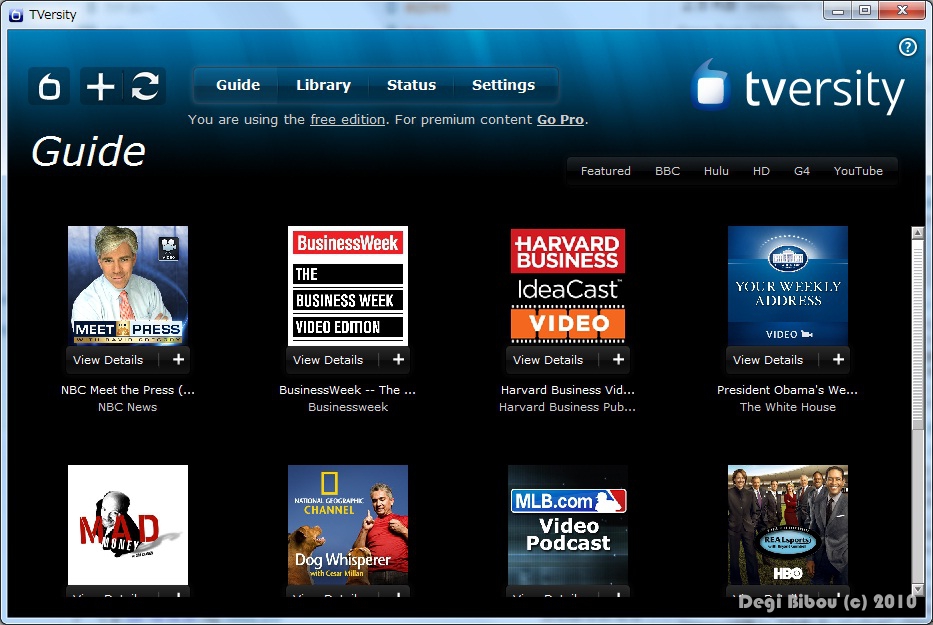Viewport: 933px width, 625px height.
Task: Maximize the TVersity window
Action: [x=865, y=11]
